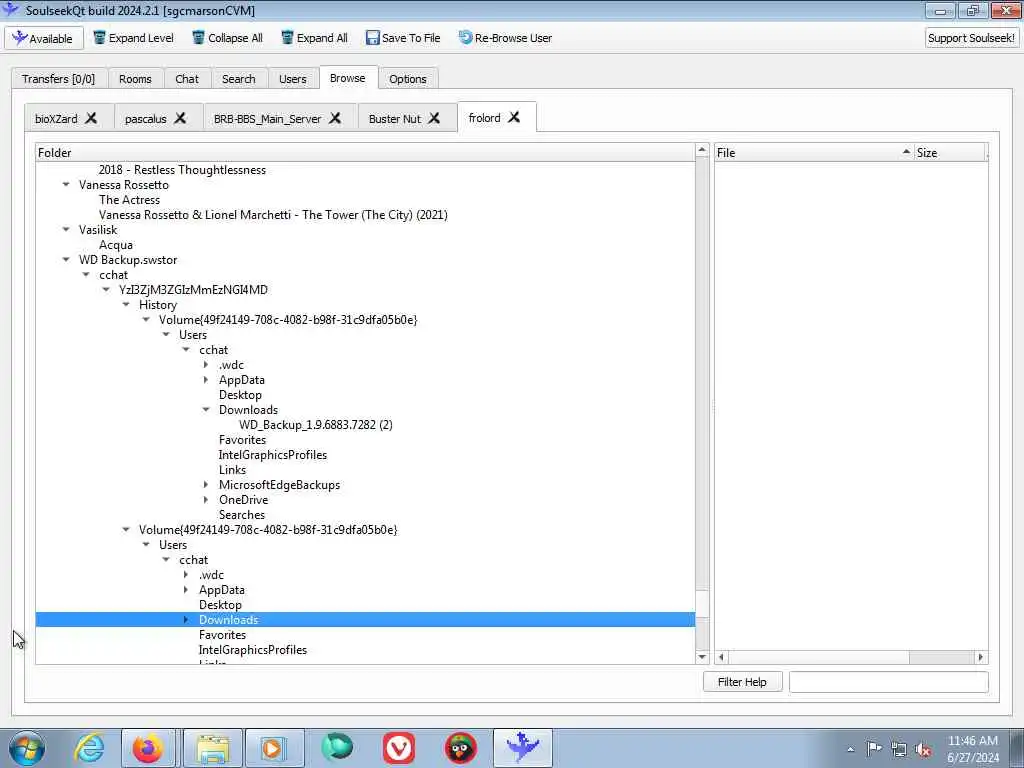
Task: Click Save To File toolbar button
Action: (x=403, y=38)
